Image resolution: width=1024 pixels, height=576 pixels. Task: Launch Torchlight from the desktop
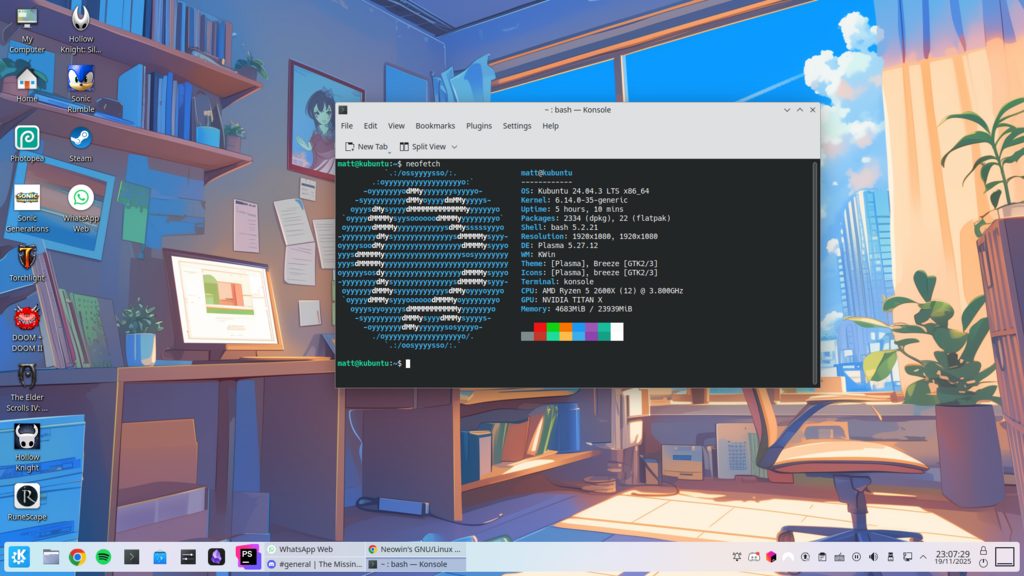coord(27,264)
